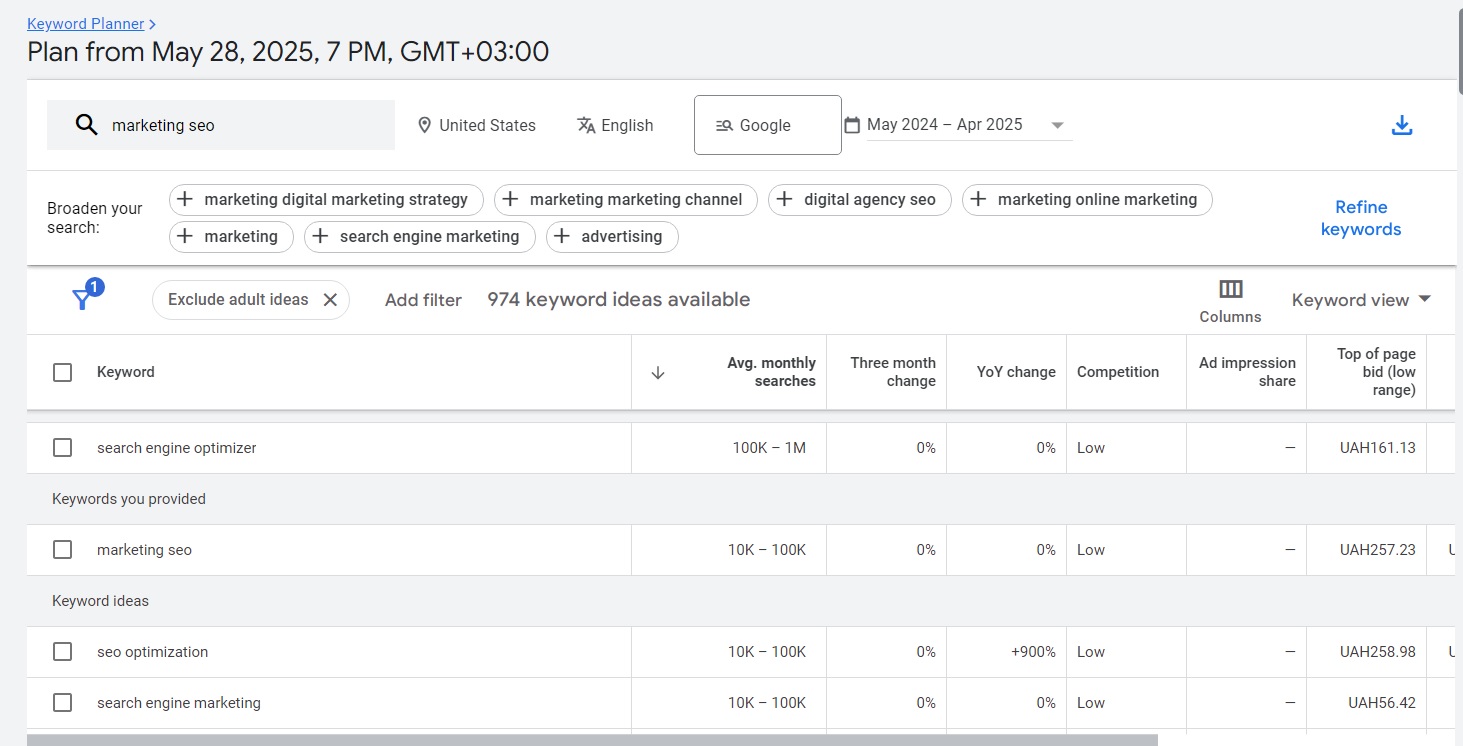1463x746 pixels.
Task: Add 'digital agency seo' suggestion chip
Action: point(859,200)
